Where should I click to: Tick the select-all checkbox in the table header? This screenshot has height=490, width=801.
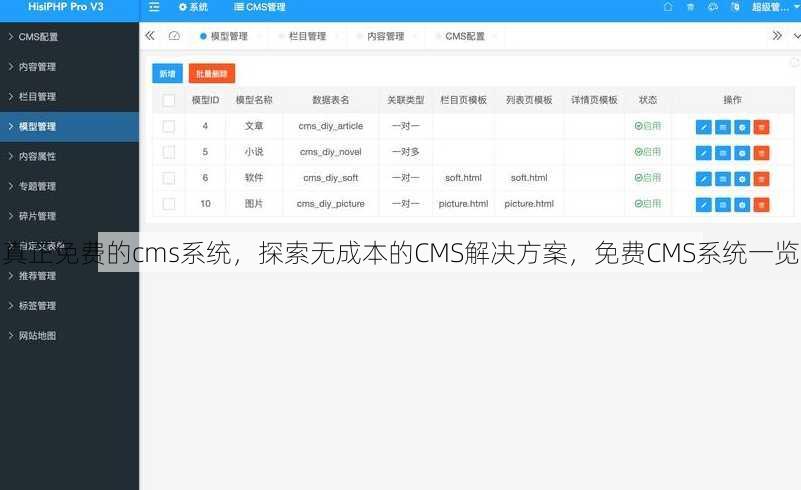click(169, 100)
